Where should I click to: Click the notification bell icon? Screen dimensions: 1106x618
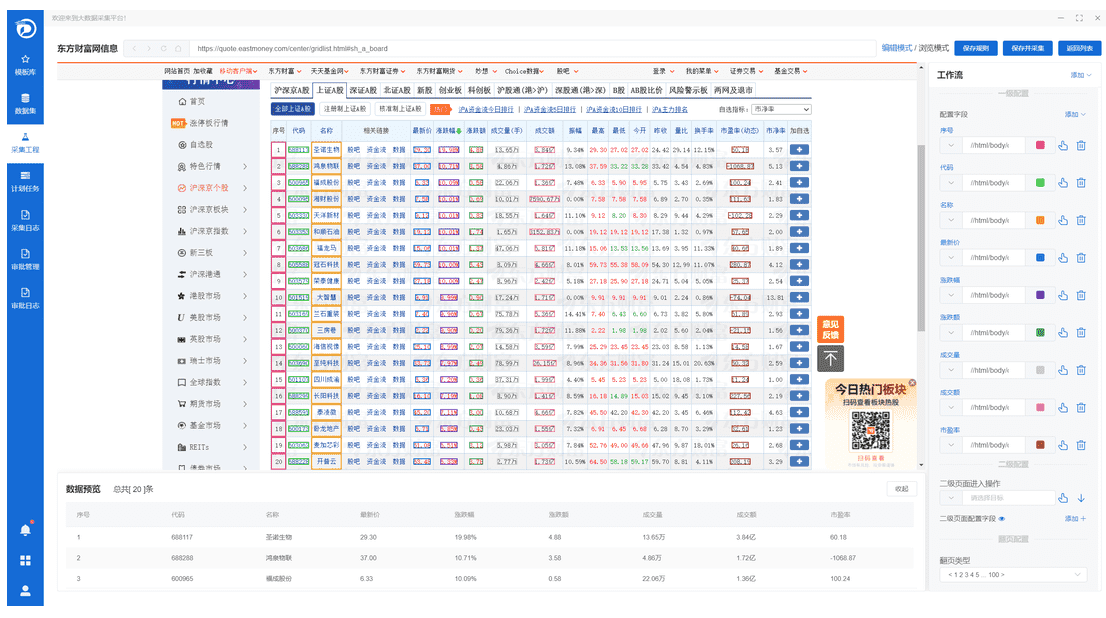coord(25,530)
